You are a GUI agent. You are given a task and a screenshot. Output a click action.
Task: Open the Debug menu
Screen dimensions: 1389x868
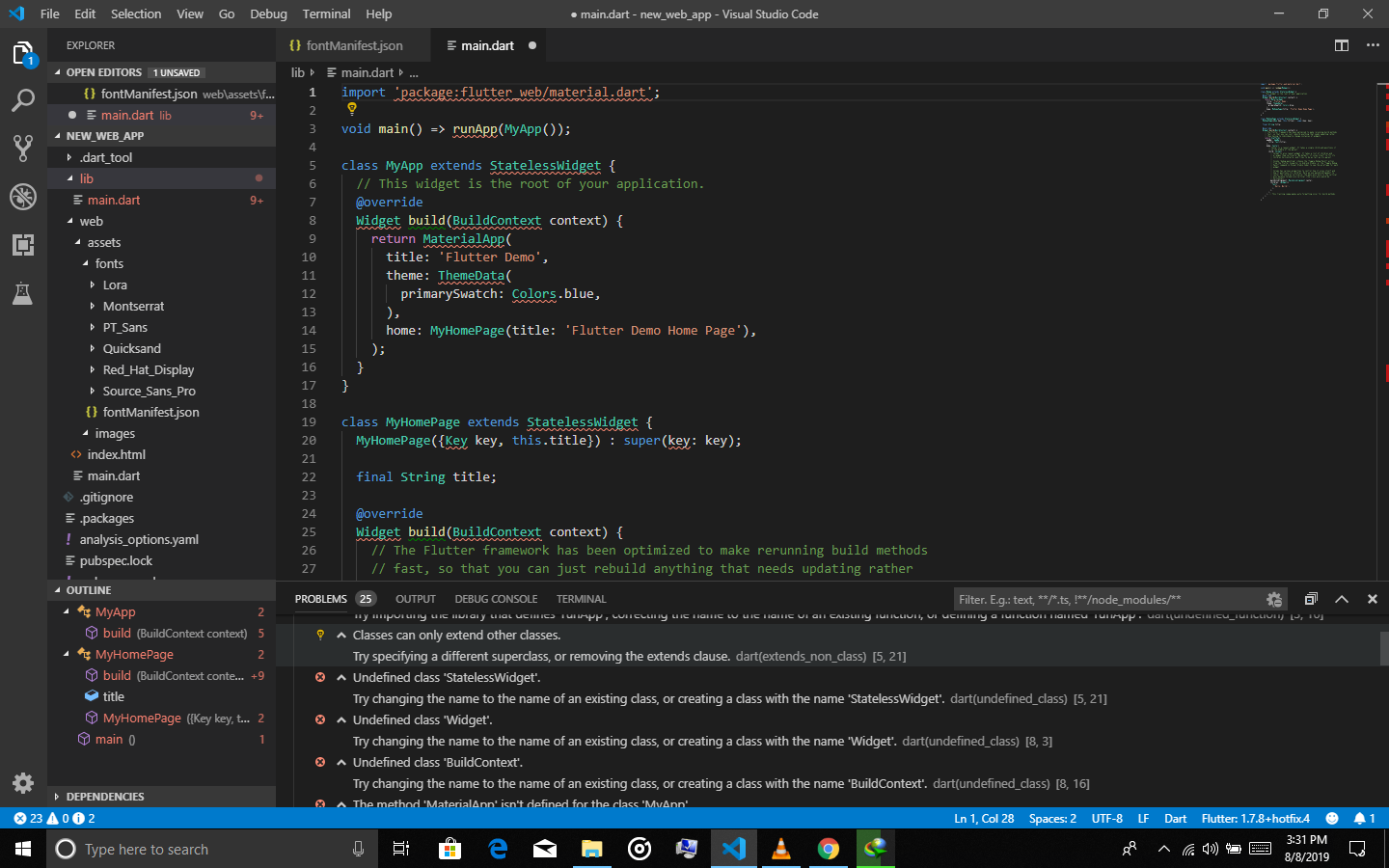268,14
